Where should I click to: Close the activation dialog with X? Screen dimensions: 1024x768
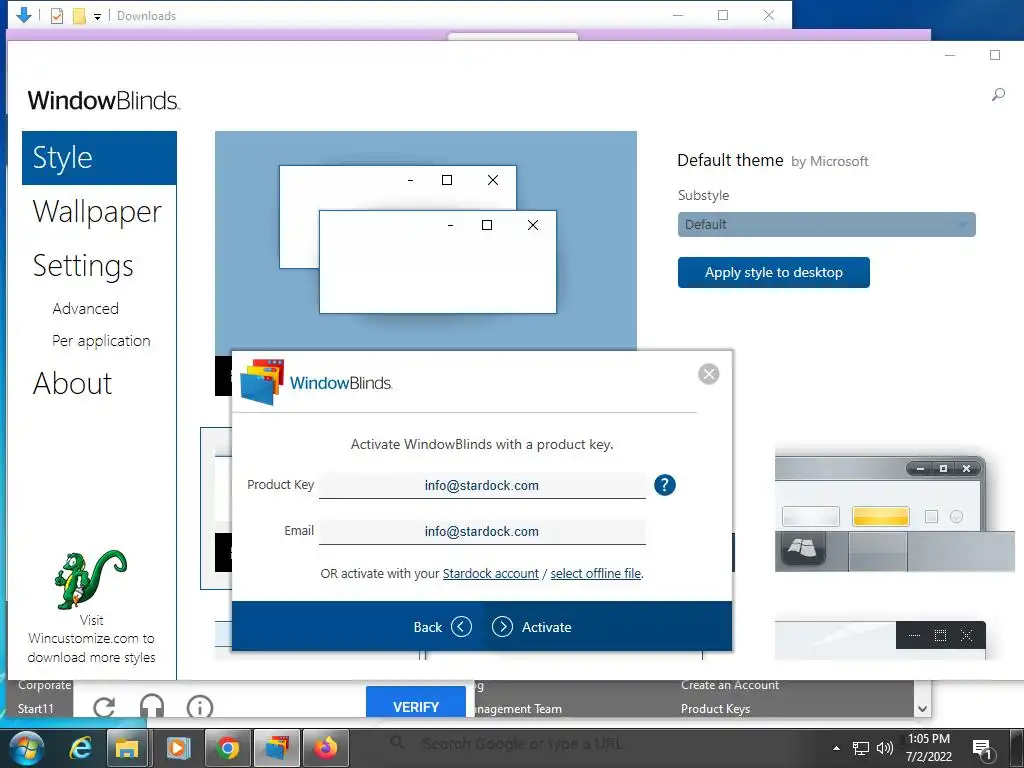pyautogui.click(x=709, y=374)
